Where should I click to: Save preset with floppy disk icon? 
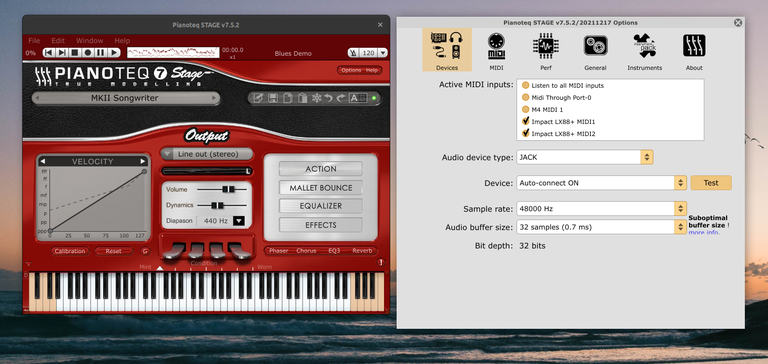click(273, 98)
